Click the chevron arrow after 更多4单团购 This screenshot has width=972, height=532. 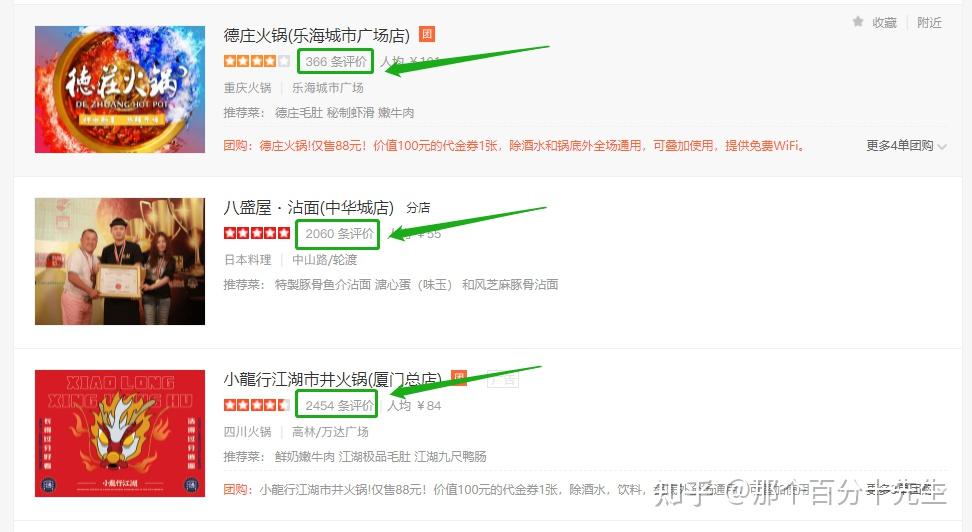[x=942, y=147]
